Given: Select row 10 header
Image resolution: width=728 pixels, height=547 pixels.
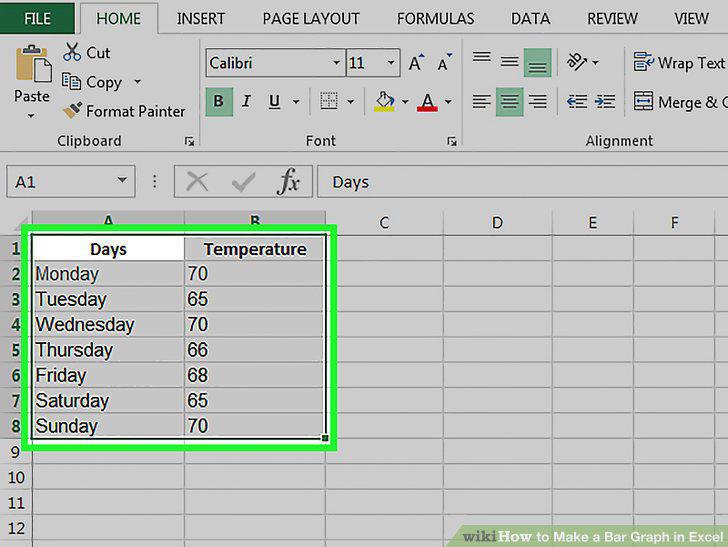Looking at the screenshot, I should 16,477.
